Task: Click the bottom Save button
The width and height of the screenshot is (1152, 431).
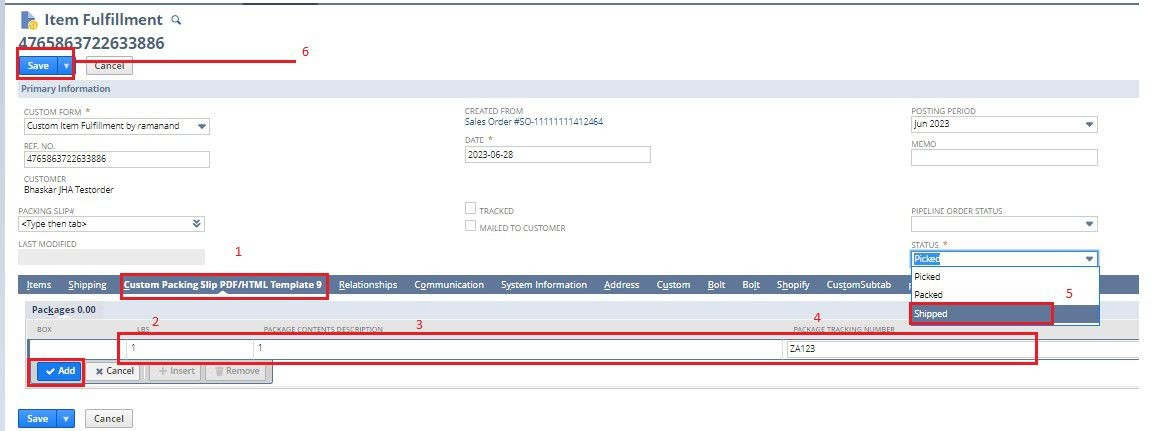Action: 37,419
